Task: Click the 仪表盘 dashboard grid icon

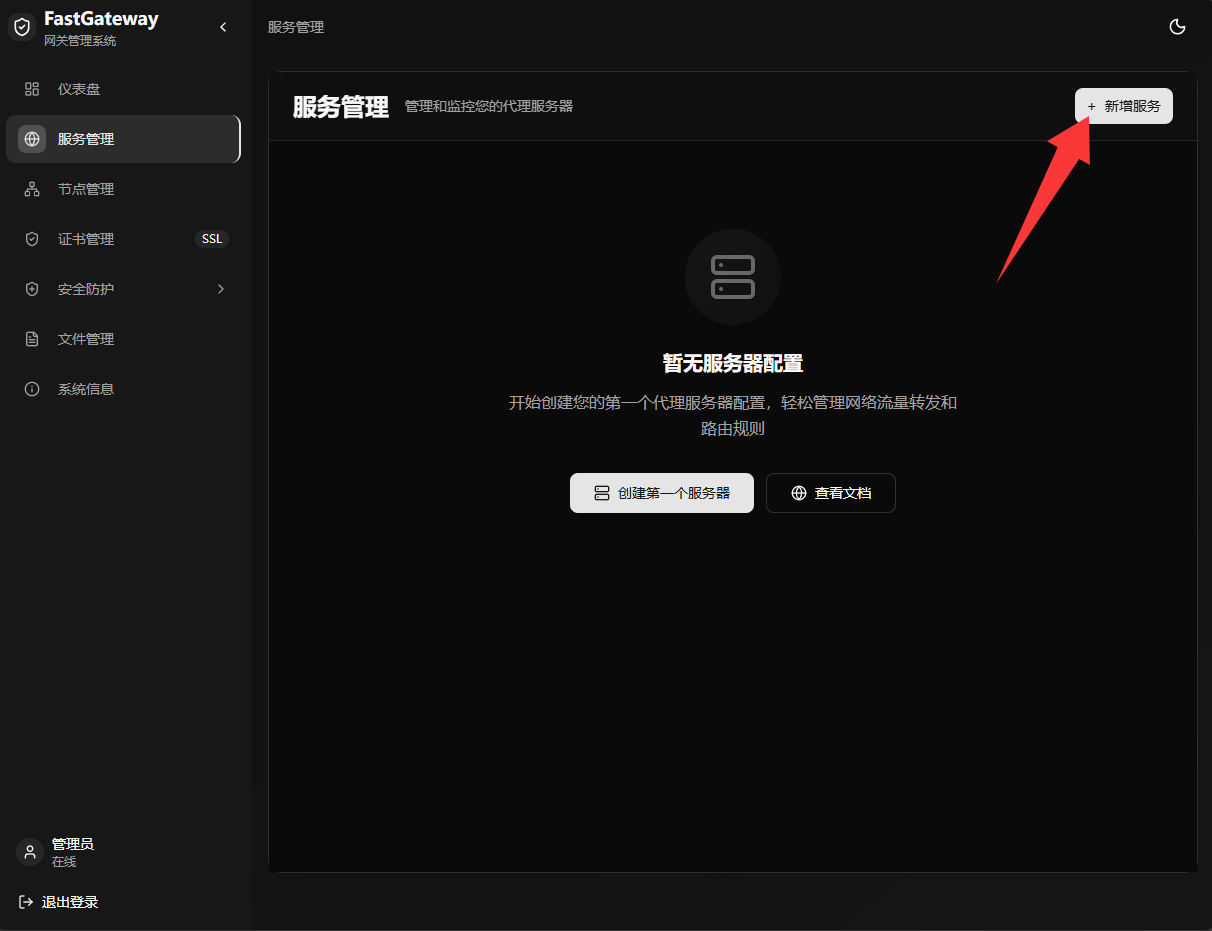Action: click(x=32, y=89)
